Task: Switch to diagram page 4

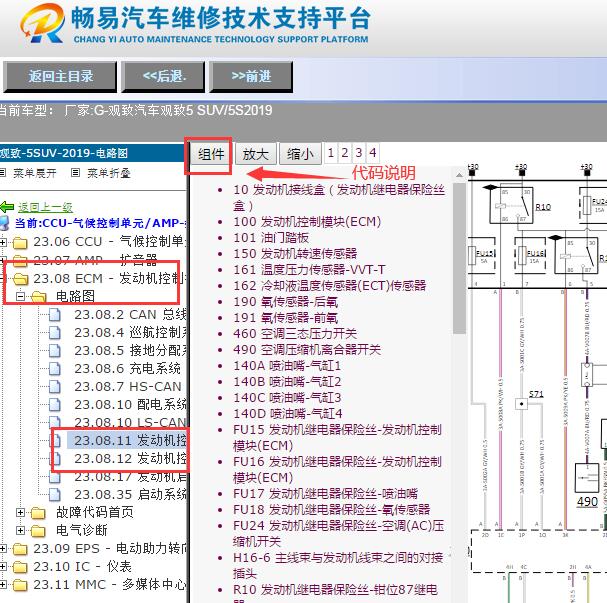Action: click(373, 153)
